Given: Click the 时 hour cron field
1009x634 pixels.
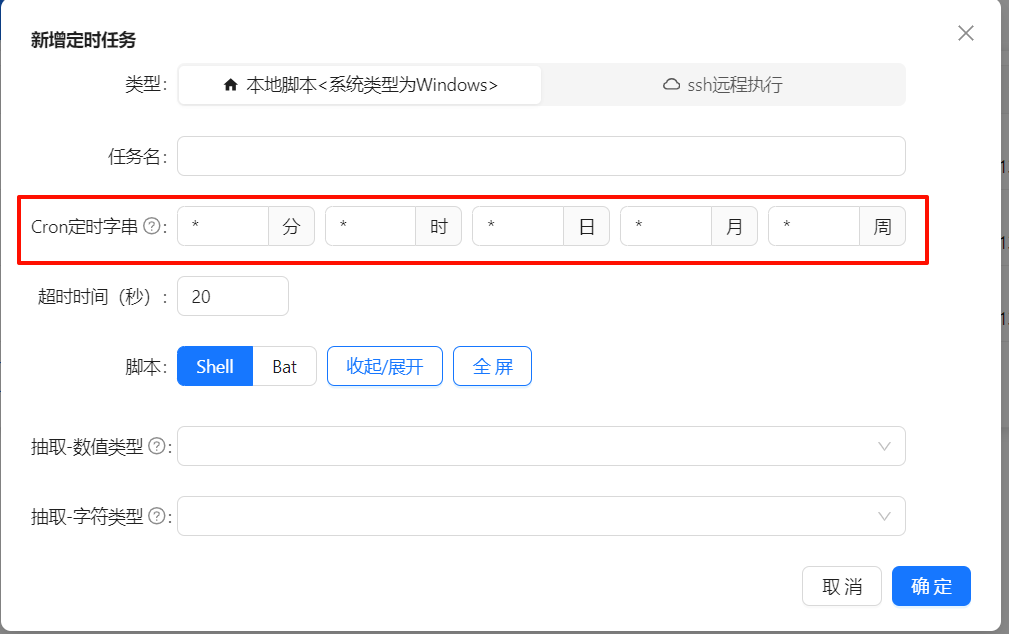Looking at the screenshot, I should [x=371, y=226].
